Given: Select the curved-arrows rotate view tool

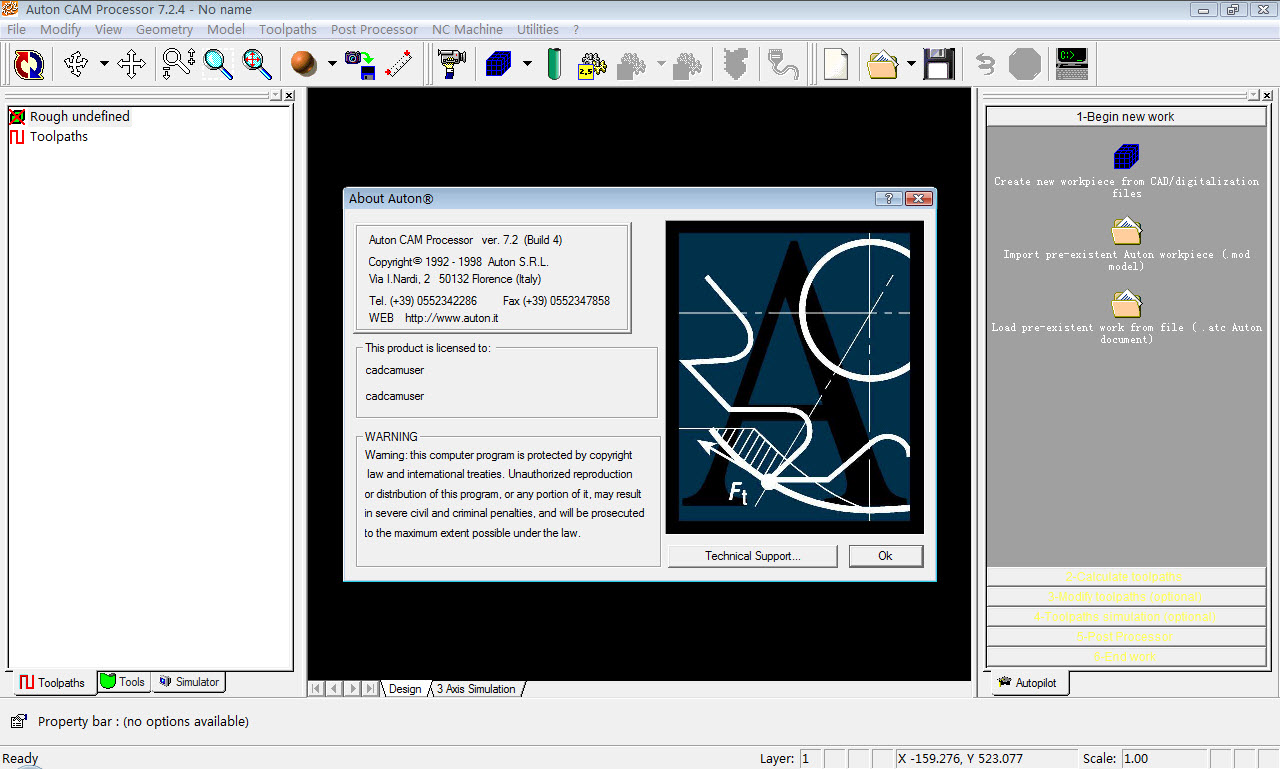Looking at the screenshot, I should (x=76, y=65).
